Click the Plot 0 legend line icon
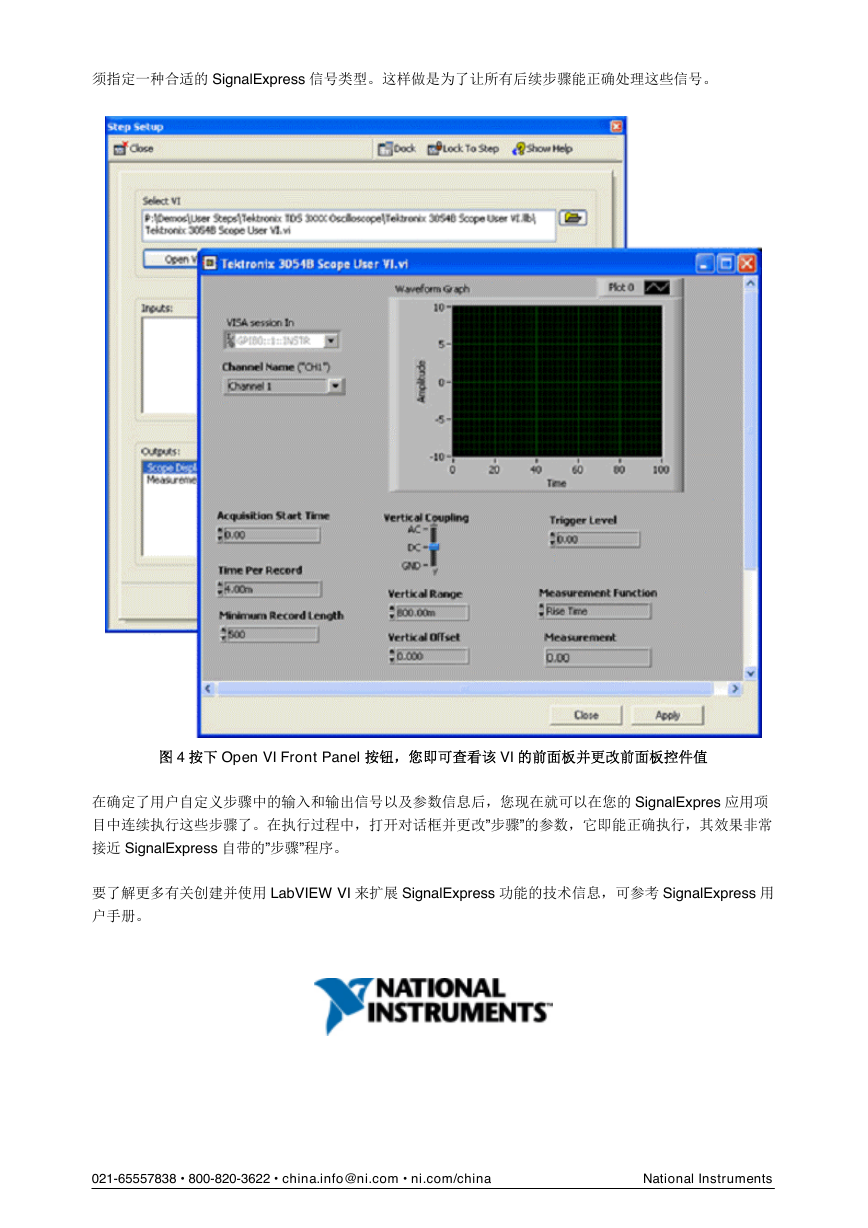868x1228 pixels. coord(657,288)
